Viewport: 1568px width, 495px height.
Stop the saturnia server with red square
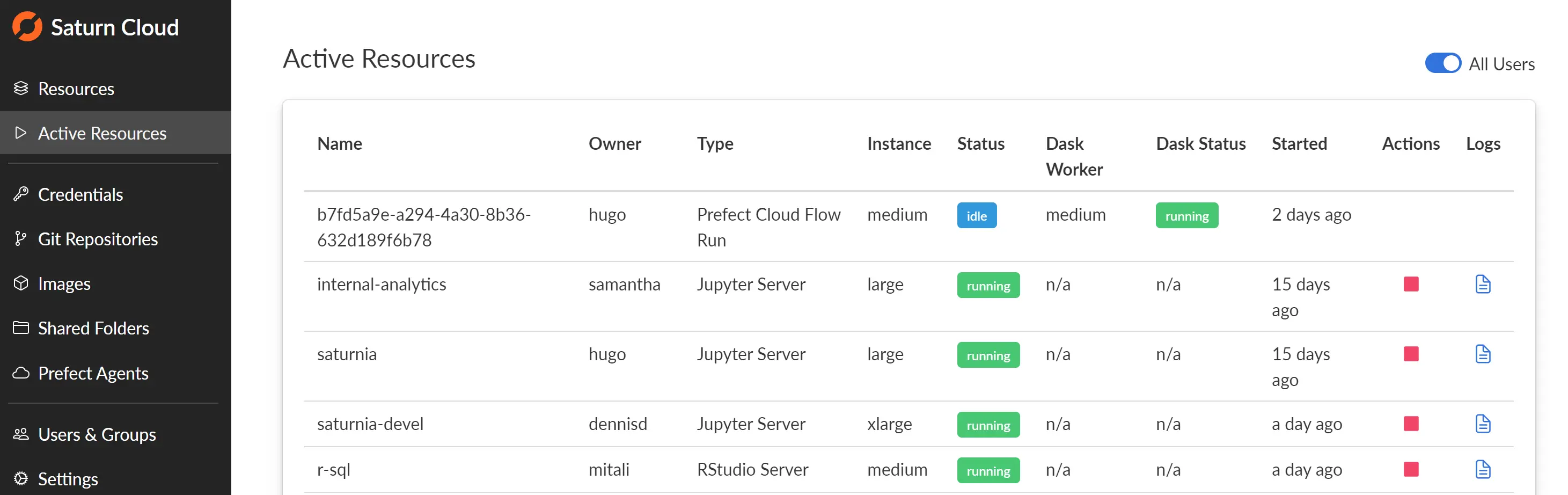(x=1410, y=354)
